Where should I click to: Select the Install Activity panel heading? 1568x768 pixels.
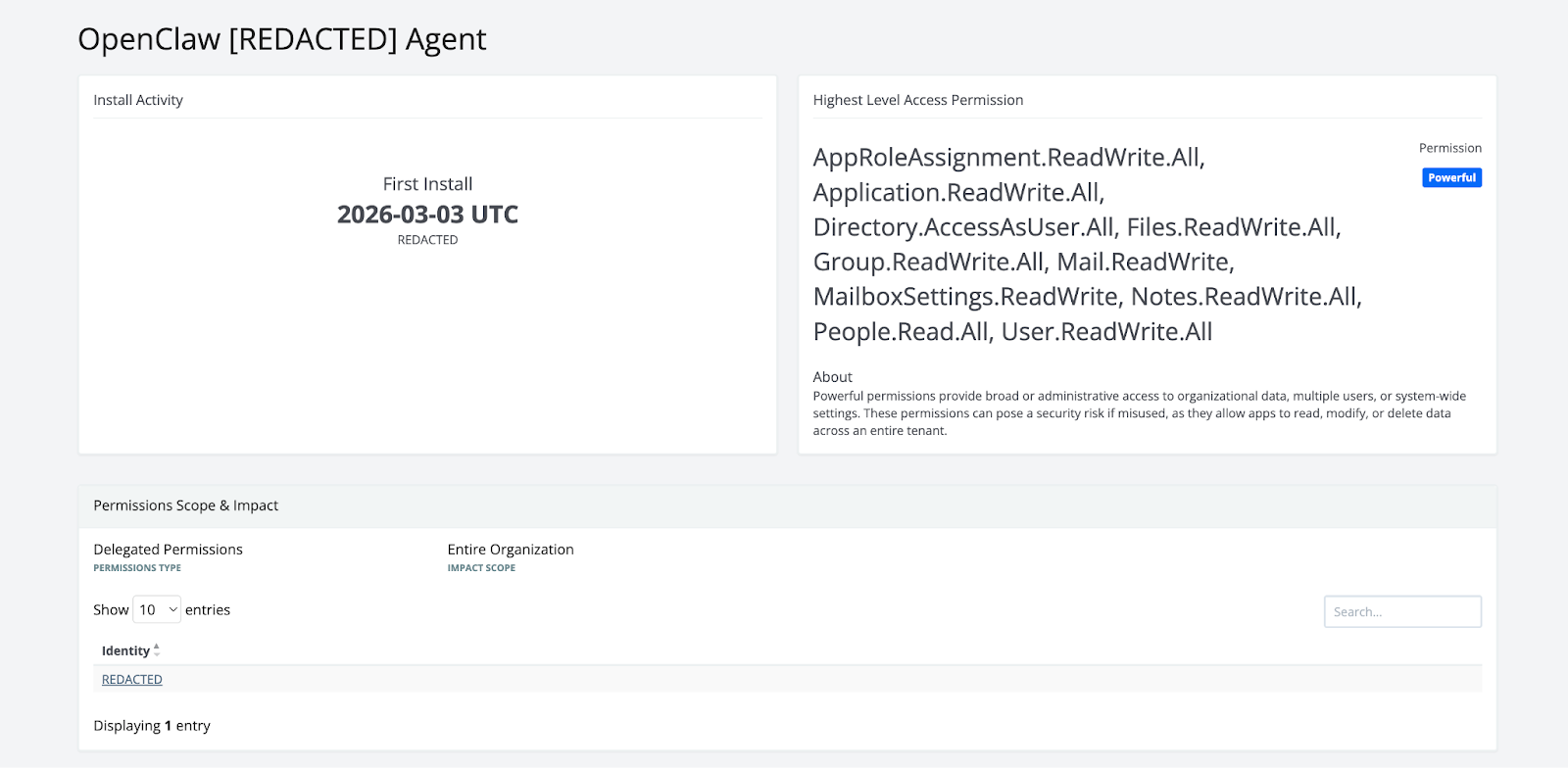pyautogui.click(x=138, y=100)
